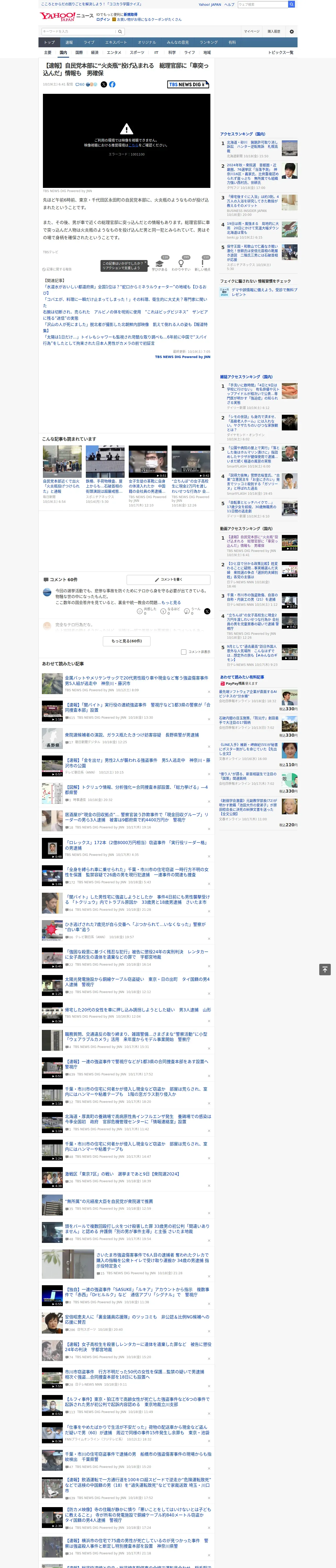The width and height of the screenshot is (336, 1568).
Task: Click the keyword search magnifier icon
Action: point(120,31)
